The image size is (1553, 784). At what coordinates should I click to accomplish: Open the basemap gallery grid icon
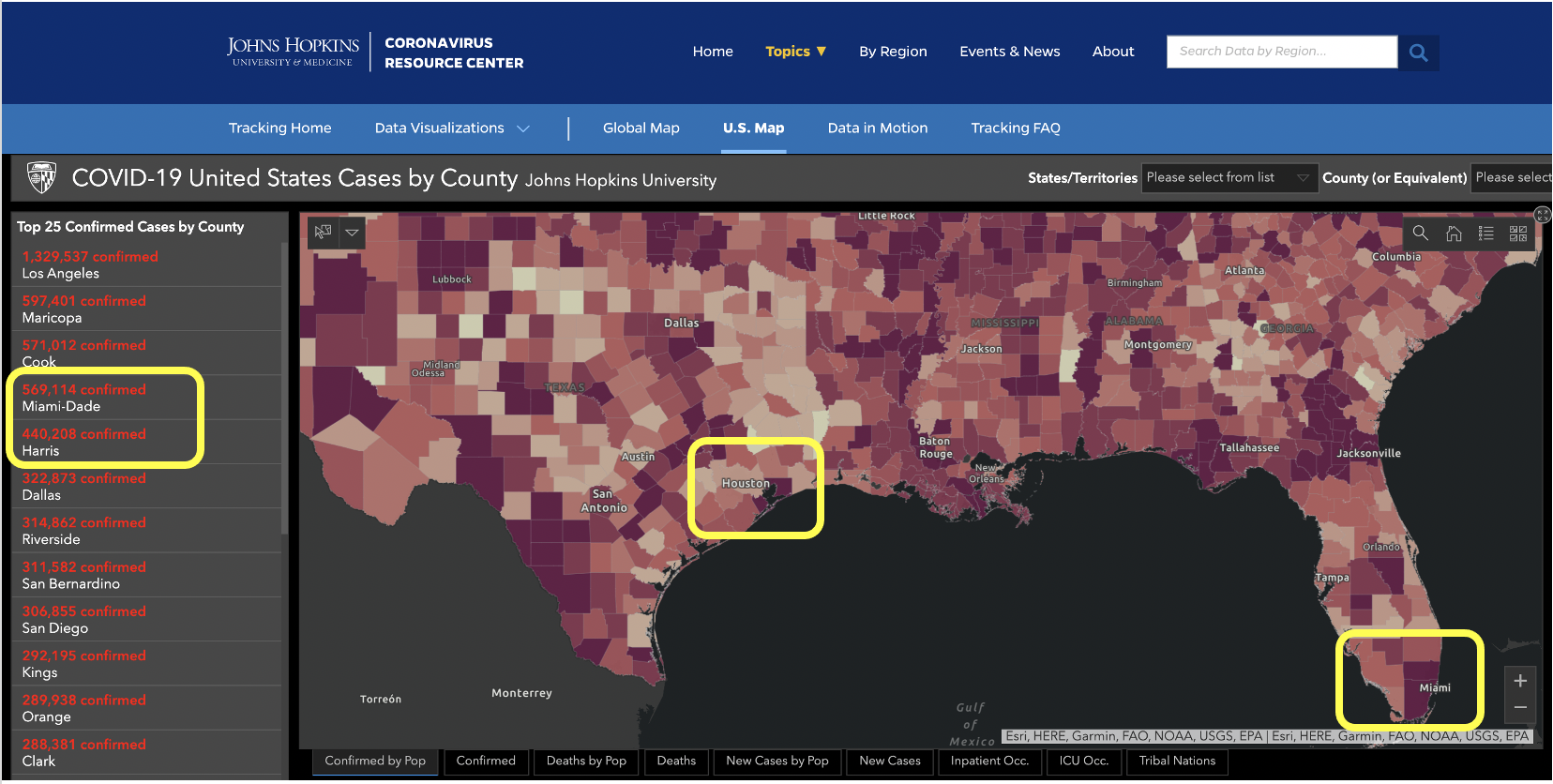[1518, 233]
